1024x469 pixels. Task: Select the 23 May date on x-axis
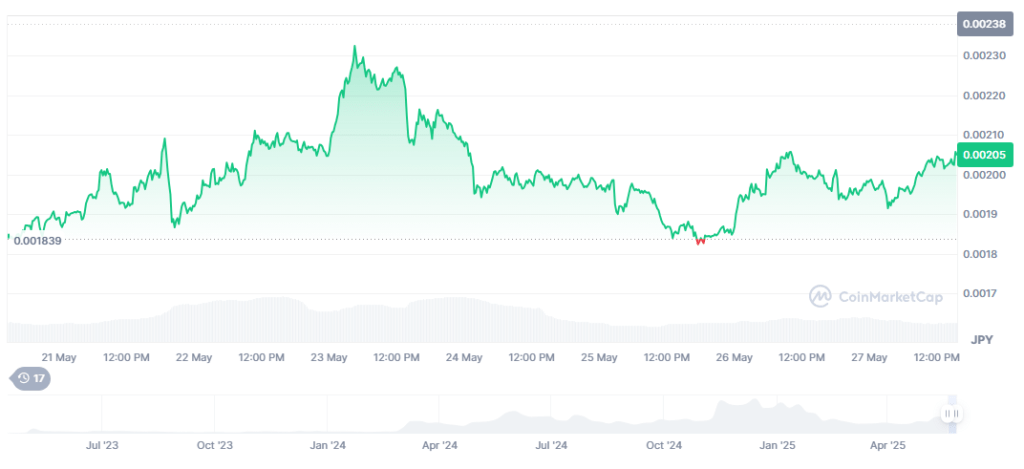tap(329, 357)
